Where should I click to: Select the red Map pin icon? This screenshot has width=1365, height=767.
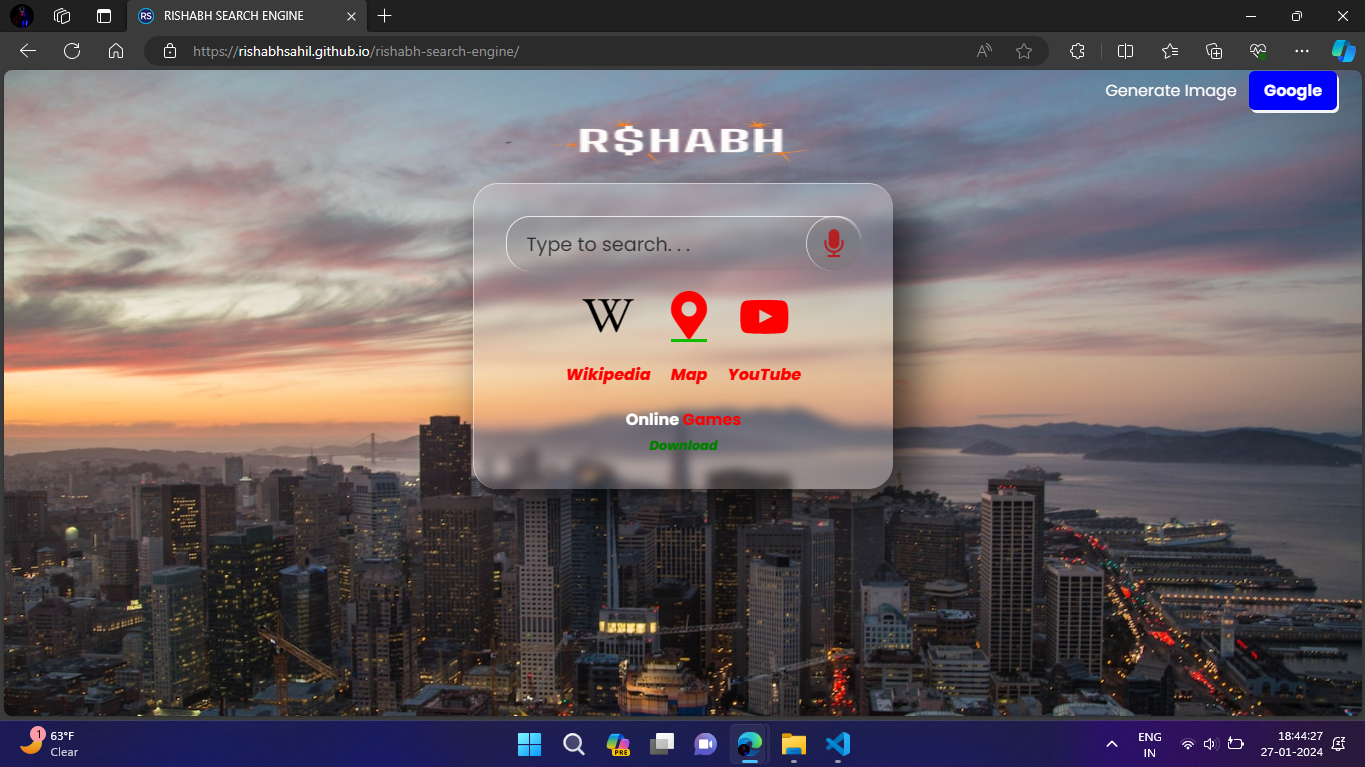[688, 313]
